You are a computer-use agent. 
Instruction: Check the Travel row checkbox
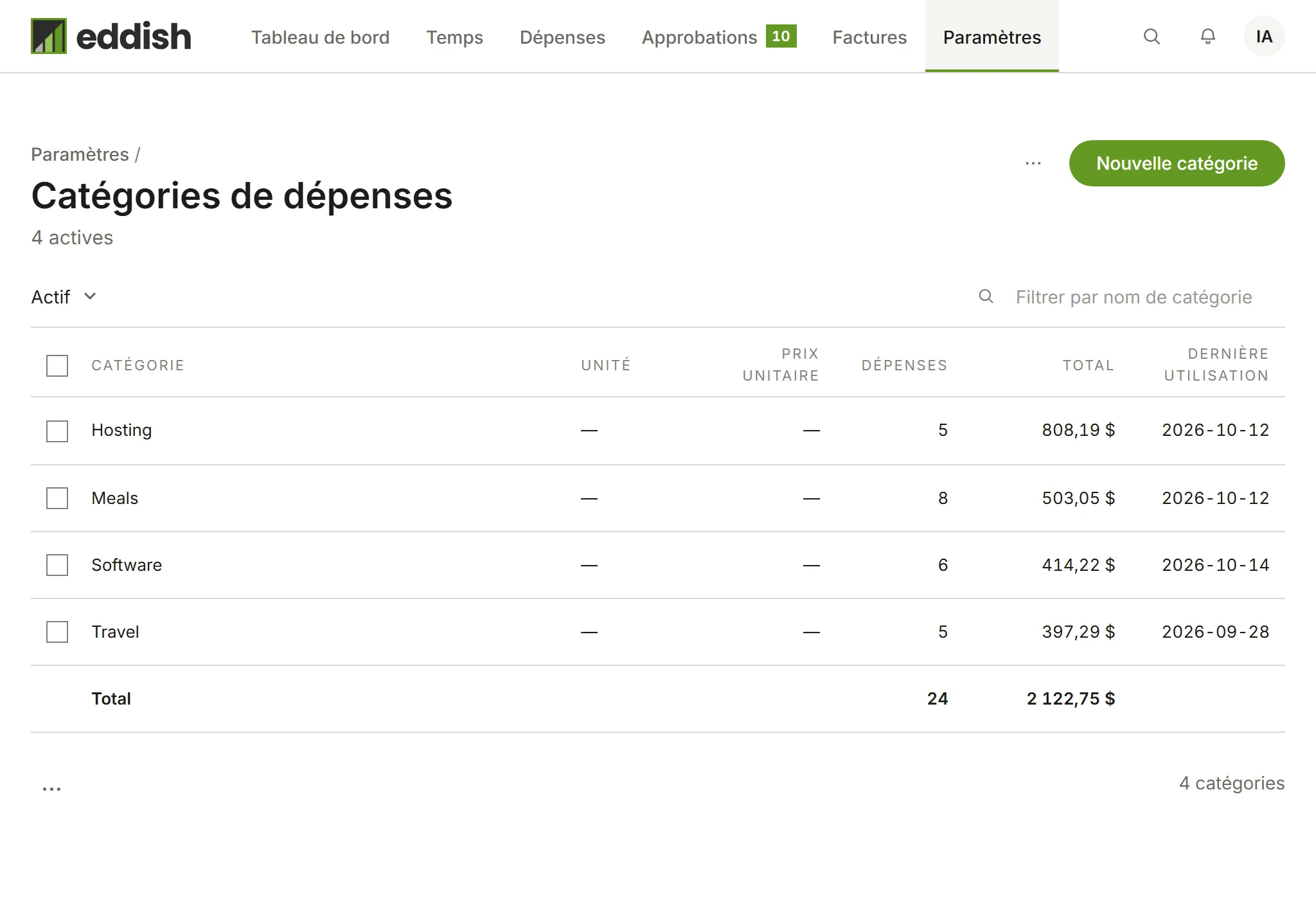coord(57,632)
